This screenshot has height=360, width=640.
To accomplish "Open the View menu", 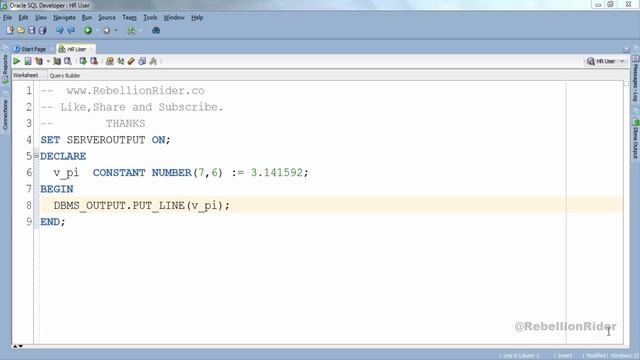I will [40, 18].
